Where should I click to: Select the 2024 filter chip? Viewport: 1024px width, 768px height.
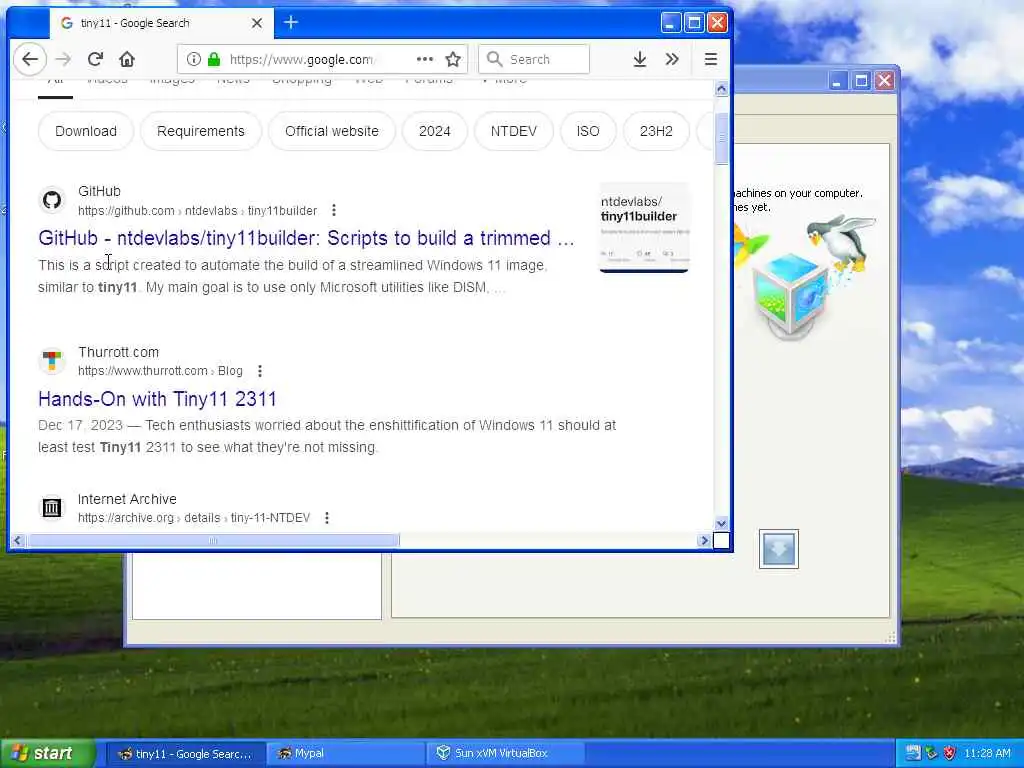click(434, 131)
